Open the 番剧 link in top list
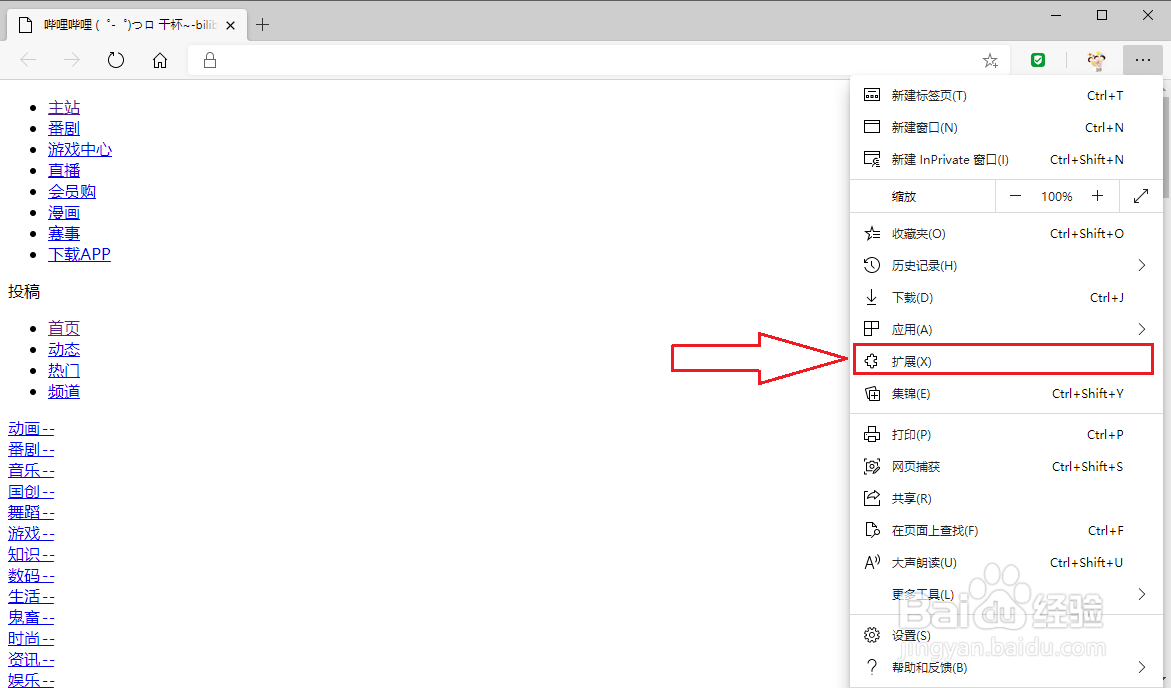This screenshot has width=1171, height=688. tap(64, 128)
